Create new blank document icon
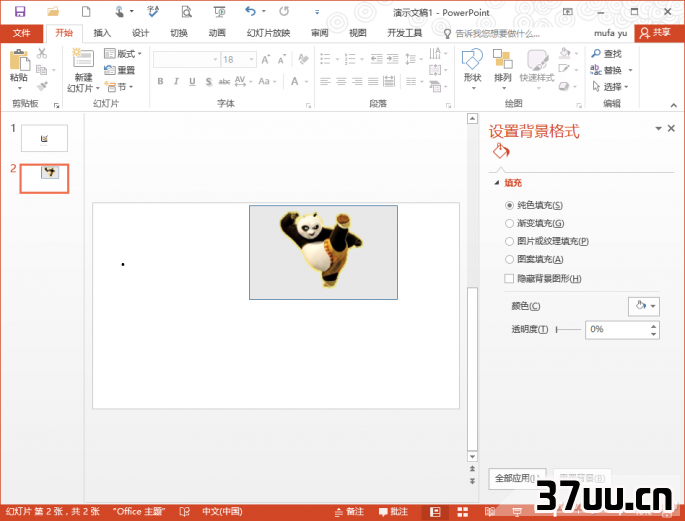Image resolution: width=685 pixels, height=521 pixels. tap(86, 11)
